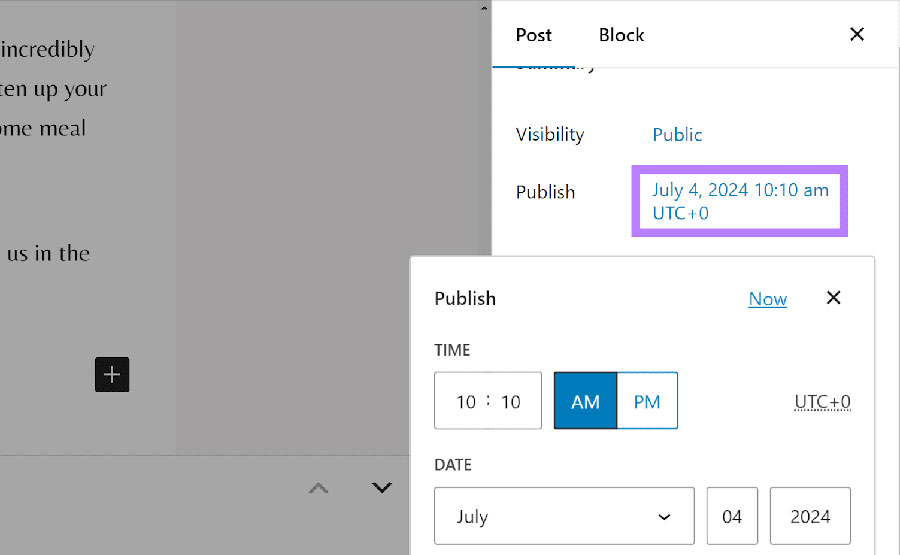
Task: Select the Post tab
Action: (533, 35)
